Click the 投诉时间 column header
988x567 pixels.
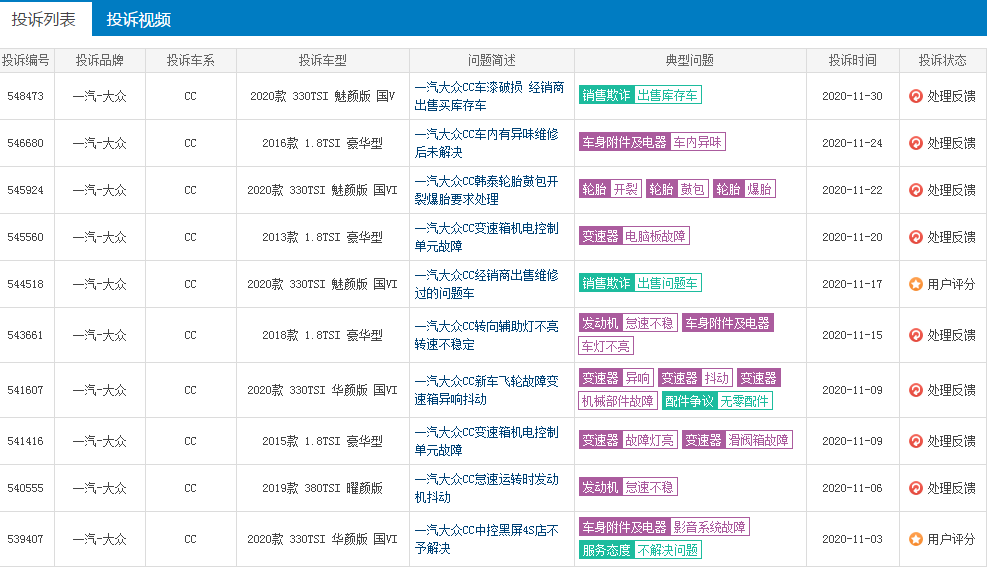pos(853,60)
